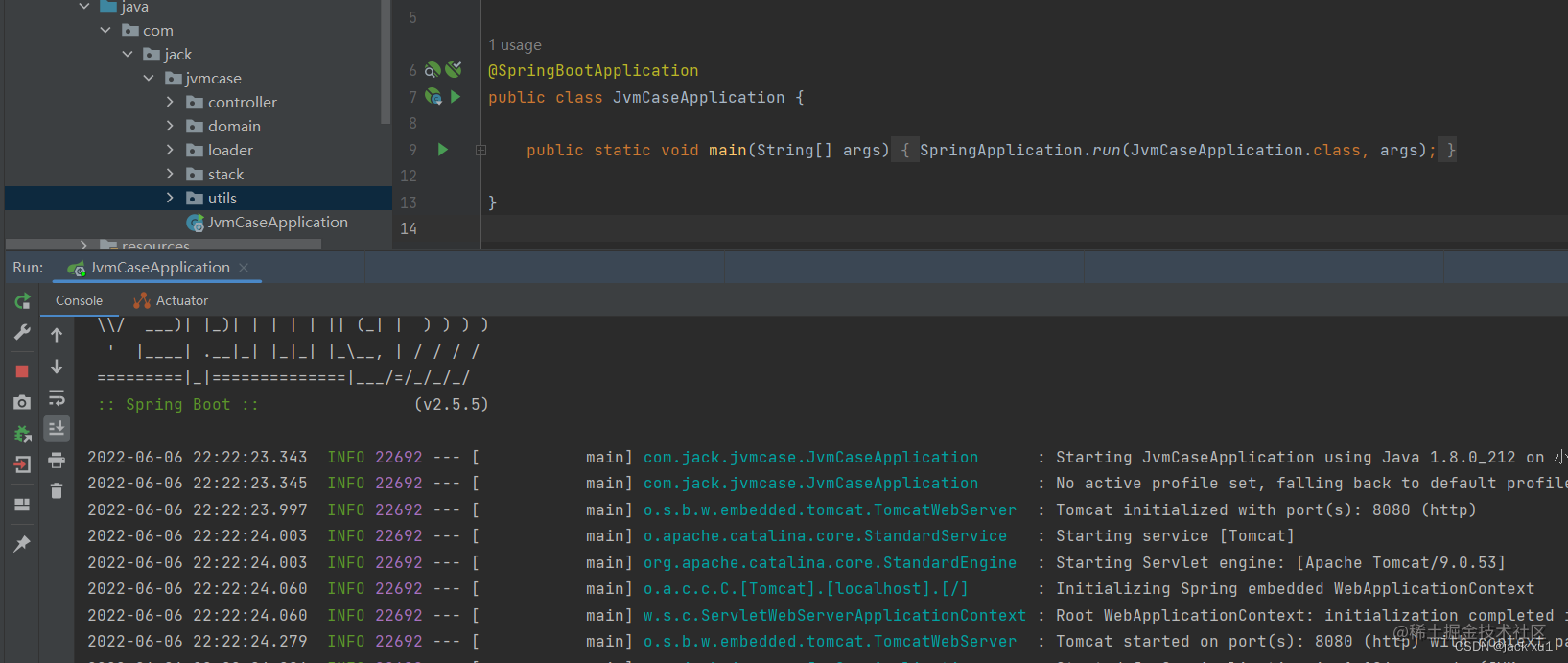This screenshot has width=1568, height=663.
Task: Expand the controller package
Action: coord(170,102)
